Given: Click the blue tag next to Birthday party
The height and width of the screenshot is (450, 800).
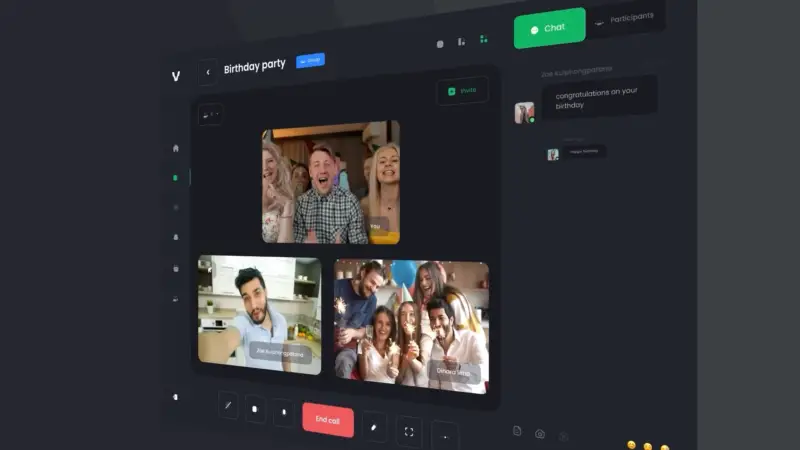Looking at the screenshot, I should (x=310, y=60).
